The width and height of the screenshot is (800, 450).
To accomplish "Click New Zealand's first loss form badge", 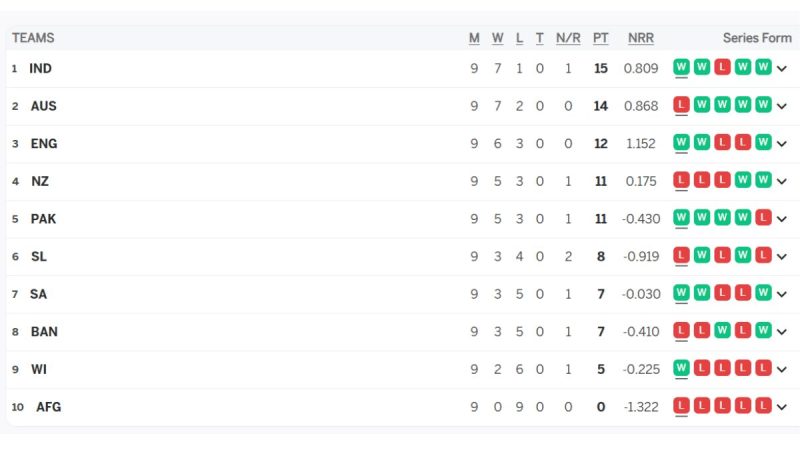I will pyautogui.click(x=681, y=180).
